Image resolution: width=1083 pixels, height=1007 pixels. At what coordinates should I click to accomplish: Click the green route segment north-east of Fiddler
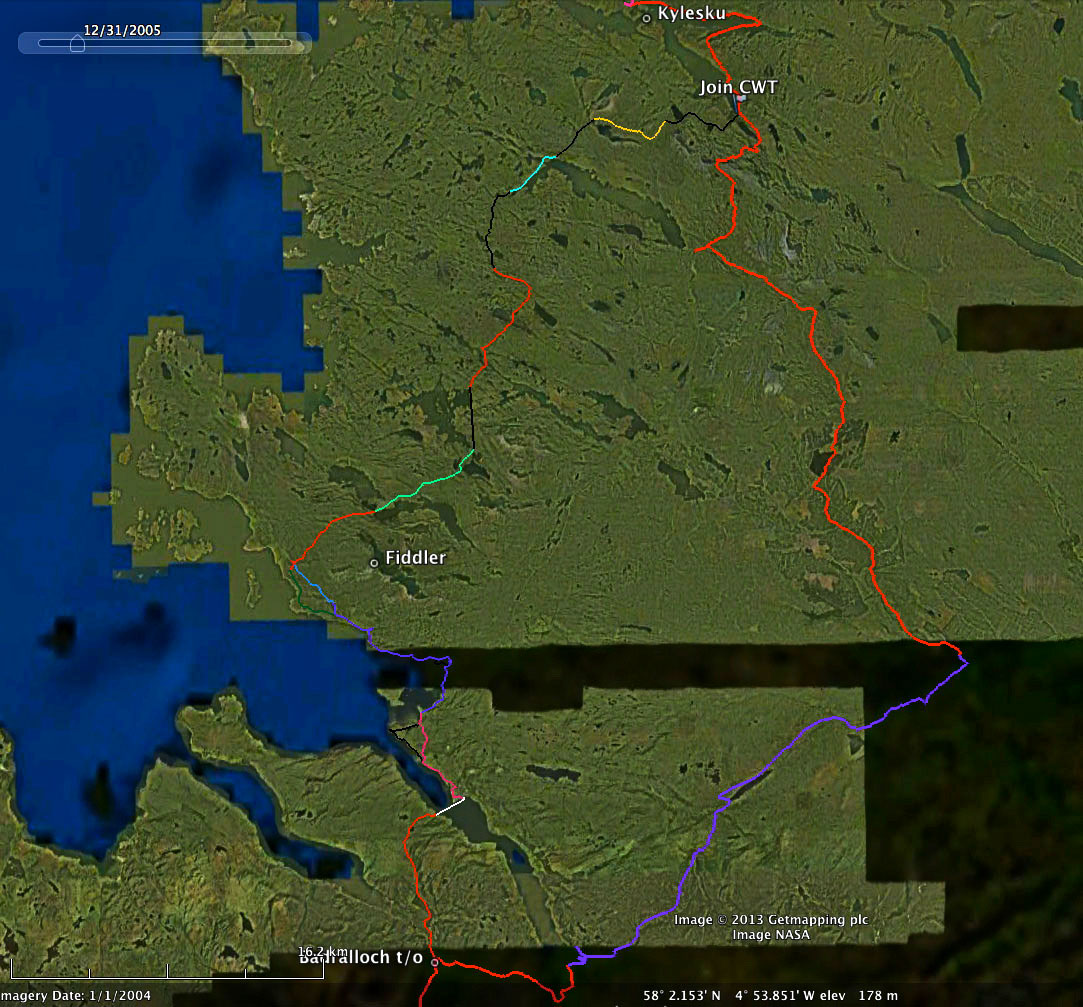420,487
